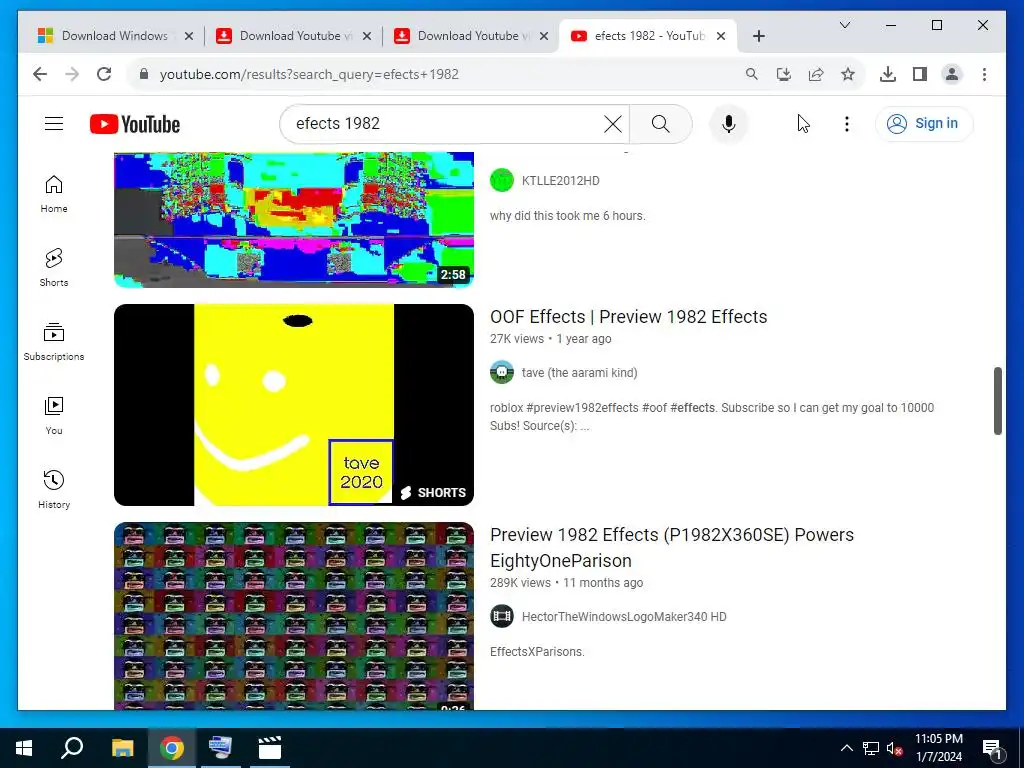Click "why did this took me 6 hours." description
This screenshot has height=768, width=1024.
[568, 216]
